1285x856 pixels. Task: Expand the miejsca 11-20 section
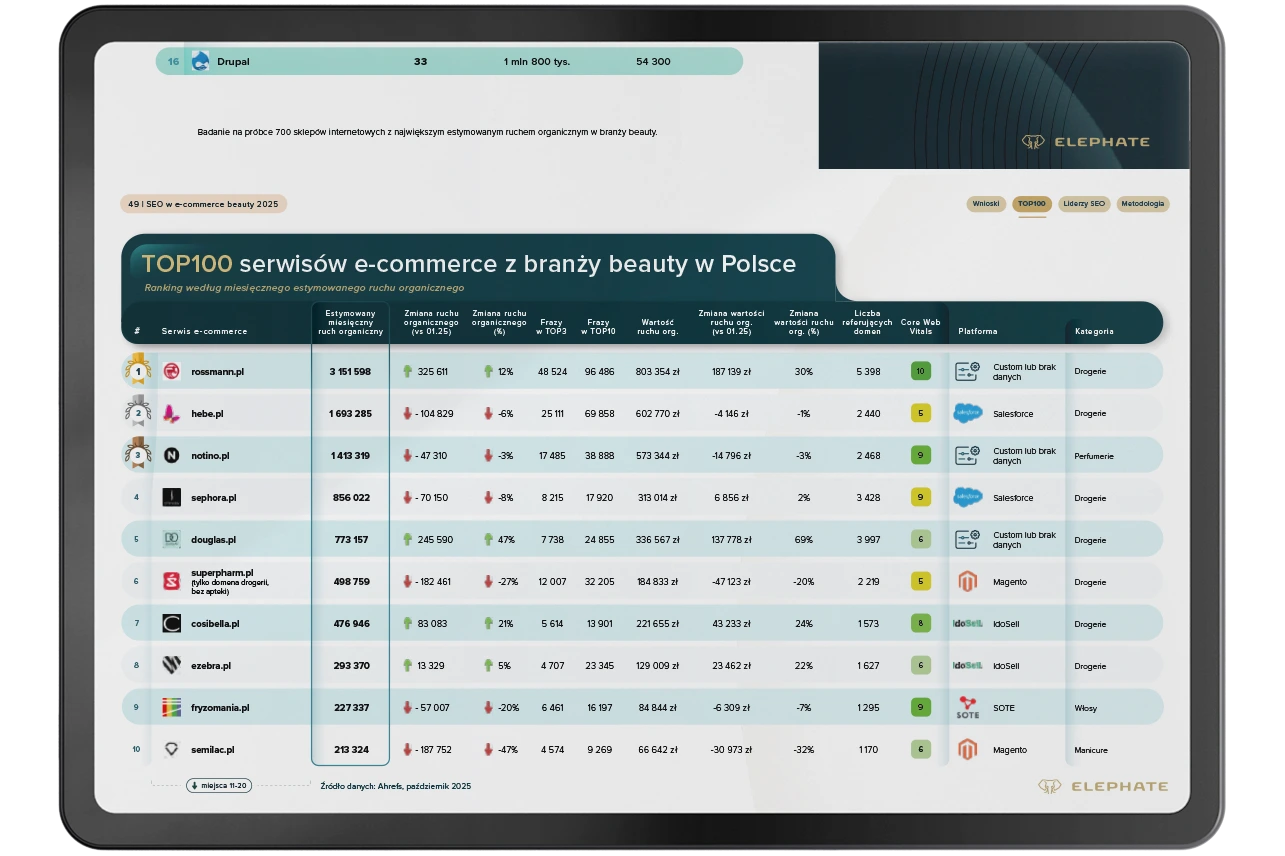pyautogui.click(x=218, y=786)
